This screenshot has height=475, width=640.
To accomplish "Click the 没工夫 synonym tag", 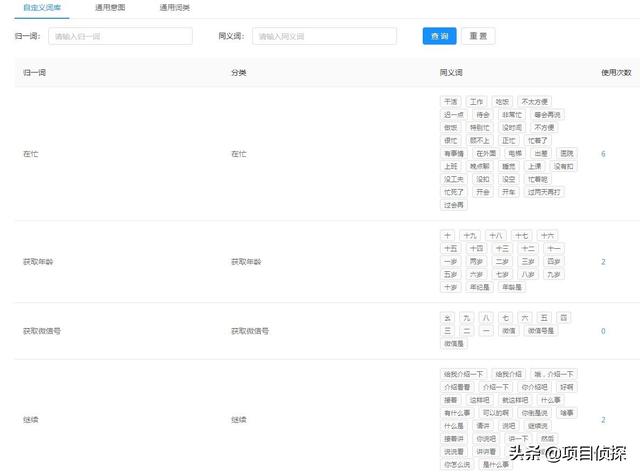I will point(454,179).
